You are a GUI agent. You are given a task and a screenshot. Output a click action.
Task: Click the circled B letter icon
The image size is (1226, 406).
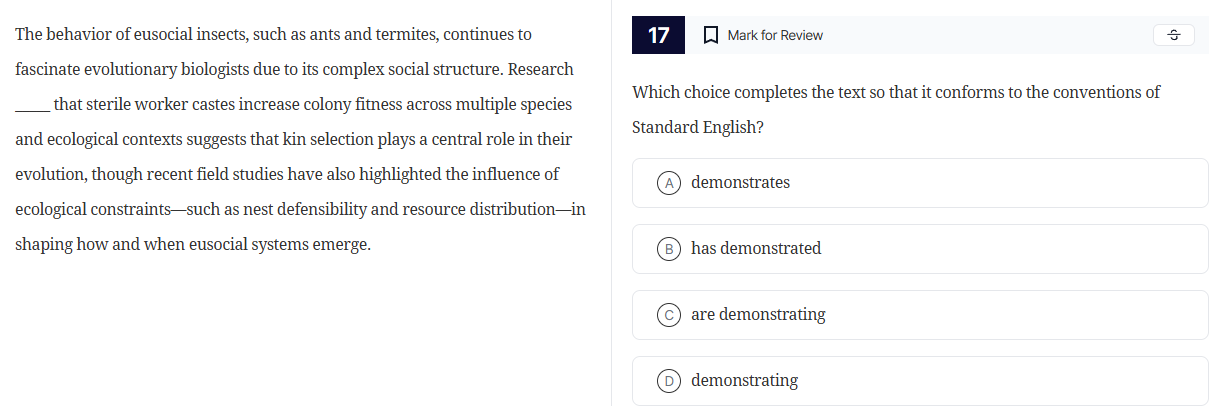click(x=669, y=249)
